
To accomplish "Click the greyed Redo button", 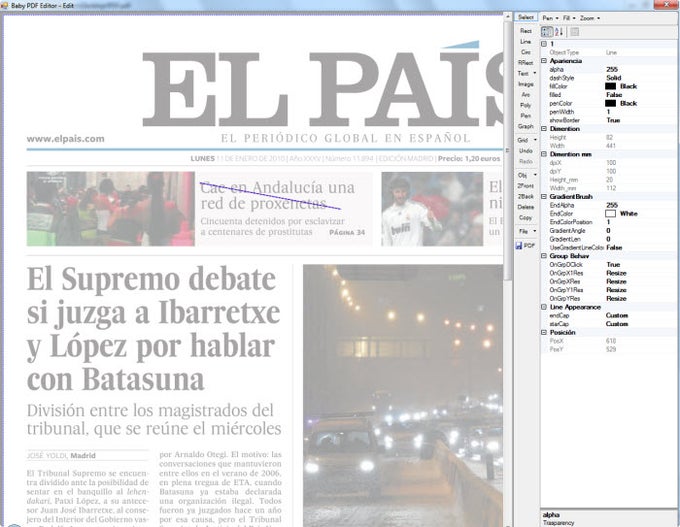I will (x=526, y=161).
